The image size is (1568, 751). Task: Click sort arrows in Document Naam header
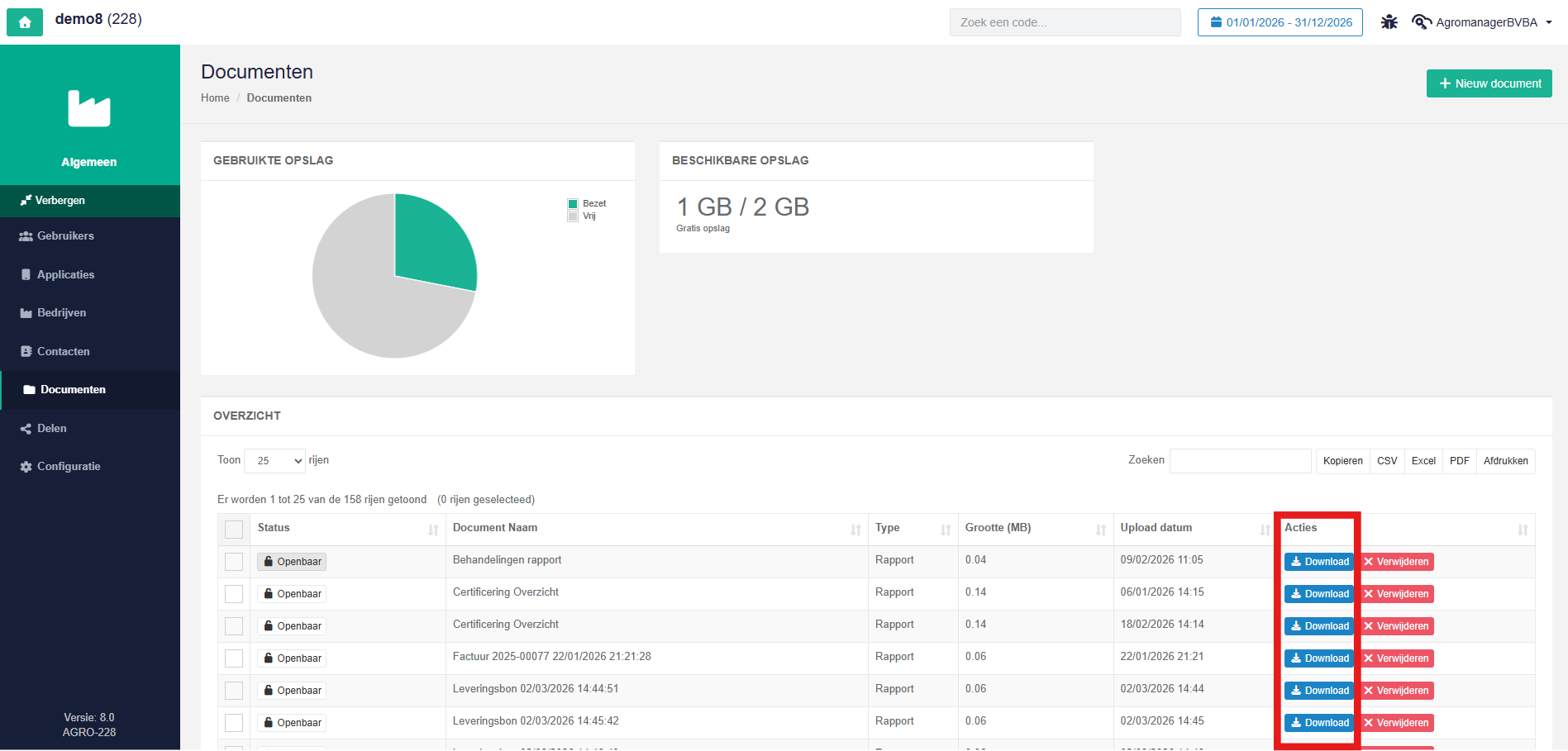[855, 530]
